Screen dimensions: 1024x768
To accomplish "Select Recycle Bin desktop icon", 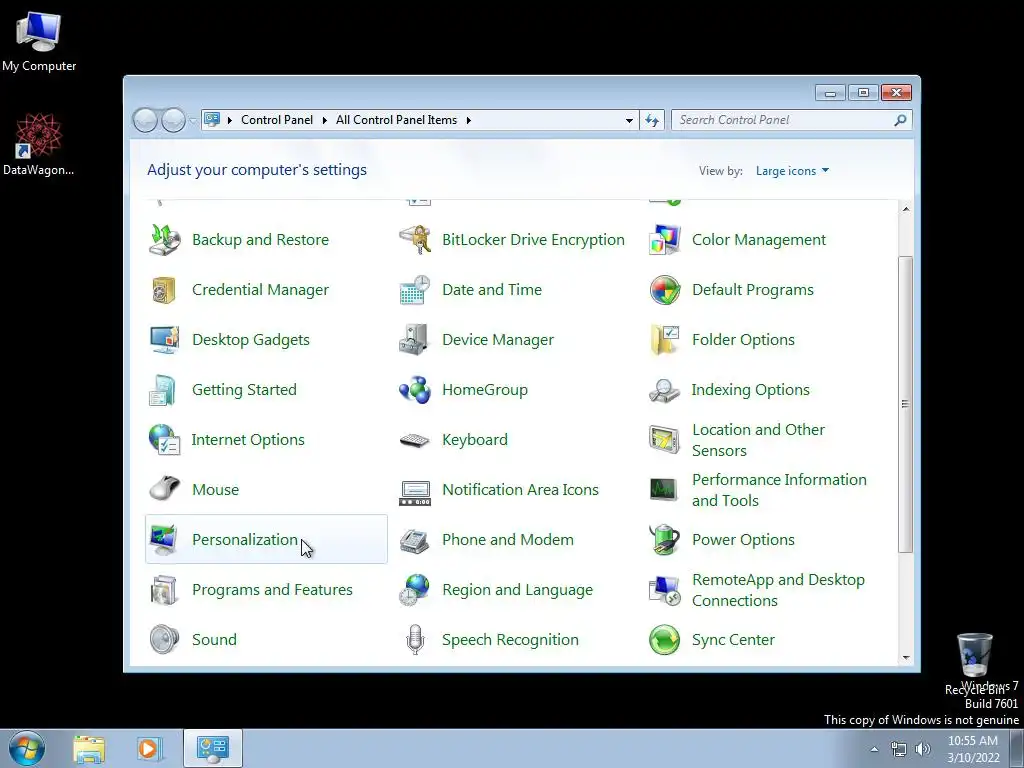I will point(974,664).
